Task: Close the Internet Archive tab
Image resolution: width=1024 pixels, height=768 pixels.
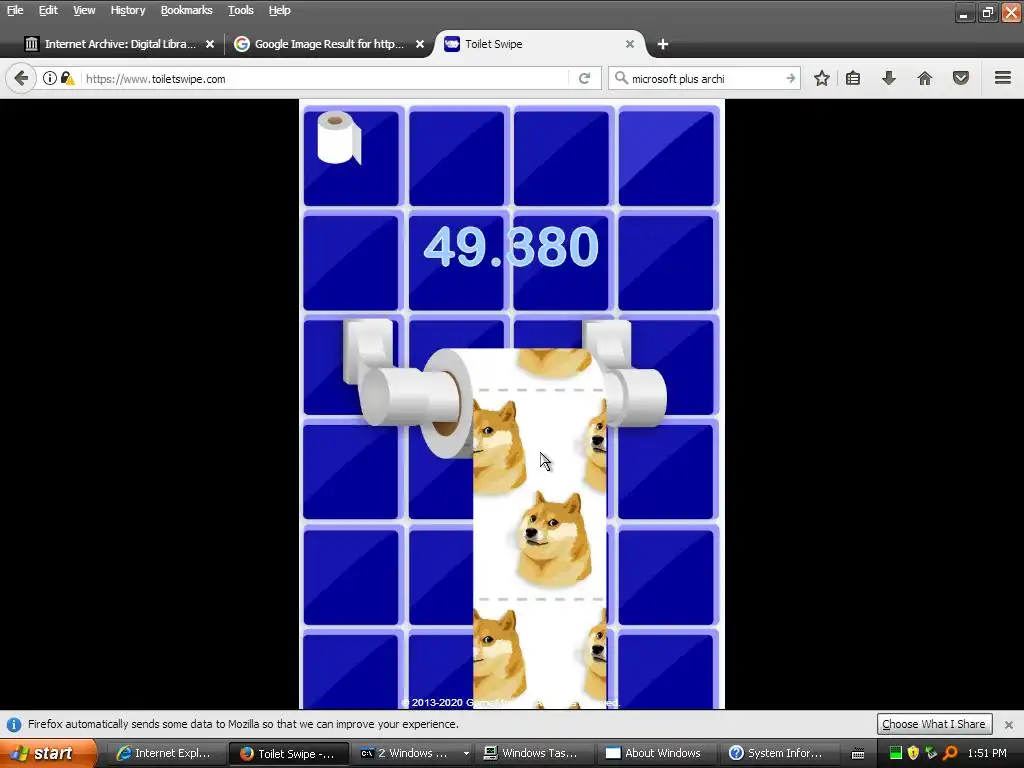Action: coord(210,44)
